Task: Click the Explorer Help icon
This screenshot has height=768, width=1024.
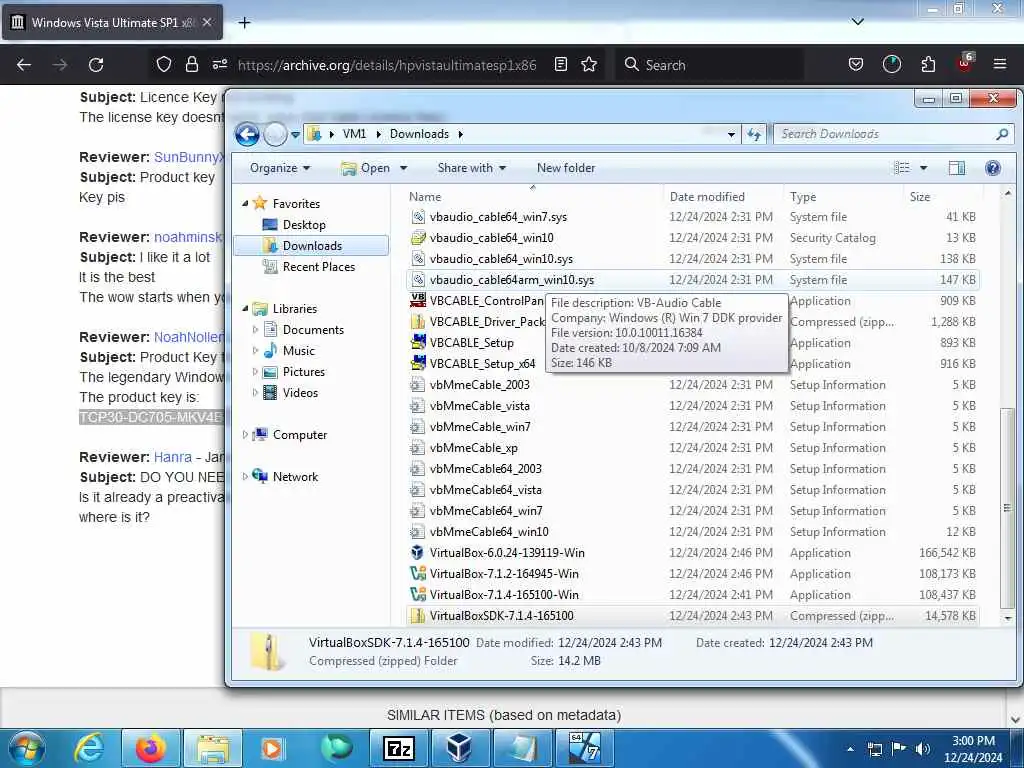Action: click(x=993, y=168)
